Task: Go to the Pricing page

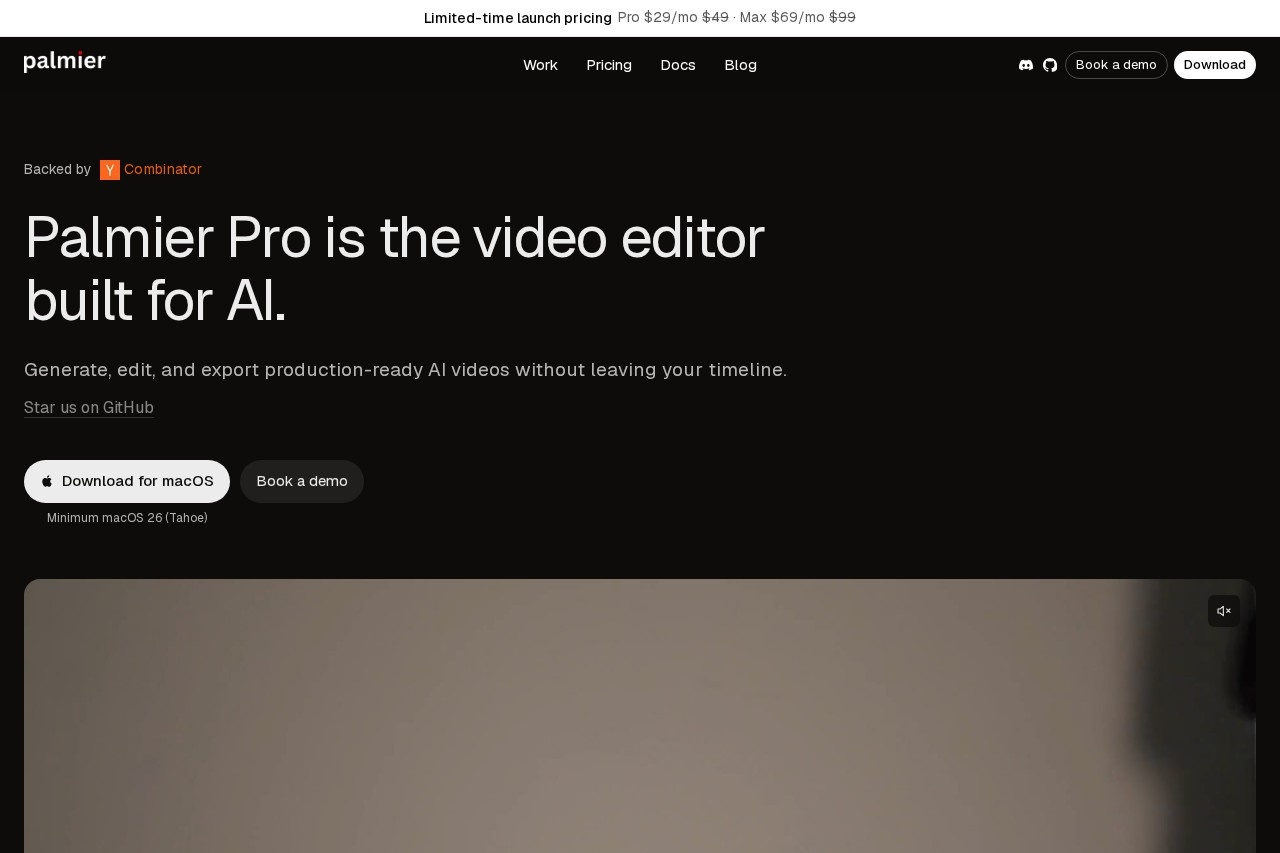Action: click(609, 65)
